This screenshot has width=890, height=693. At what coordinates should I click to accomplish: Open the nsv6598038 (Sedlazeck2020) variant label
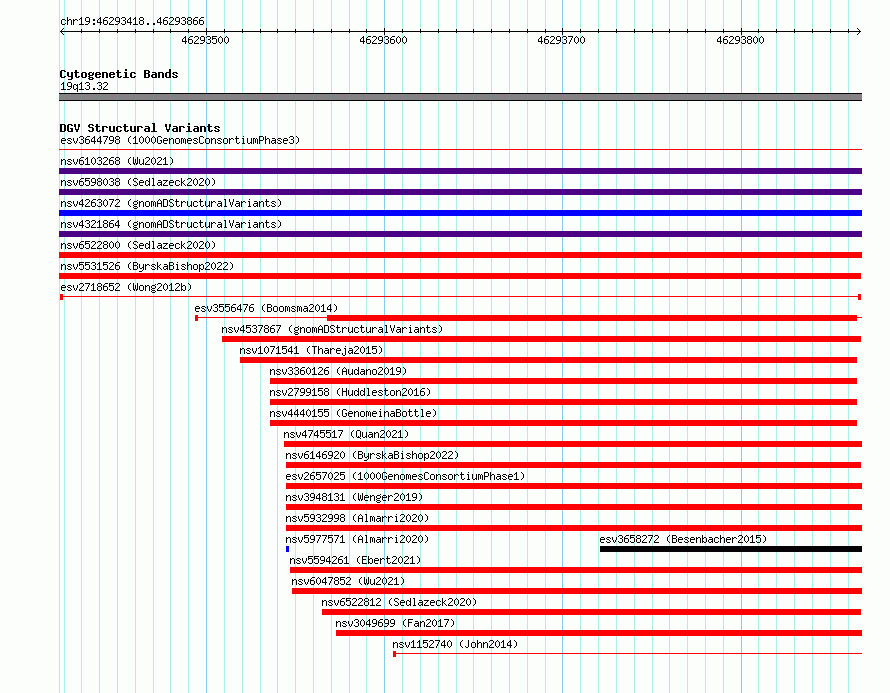click(138, 182)
